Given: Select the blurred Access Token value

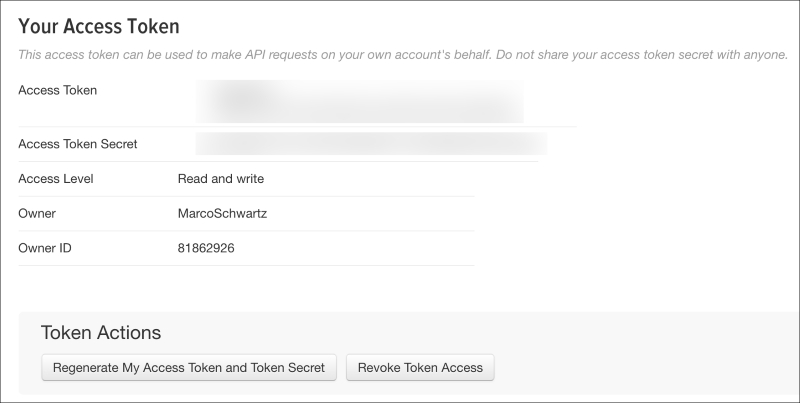Looking at the screenshot, I should point(360,101).
